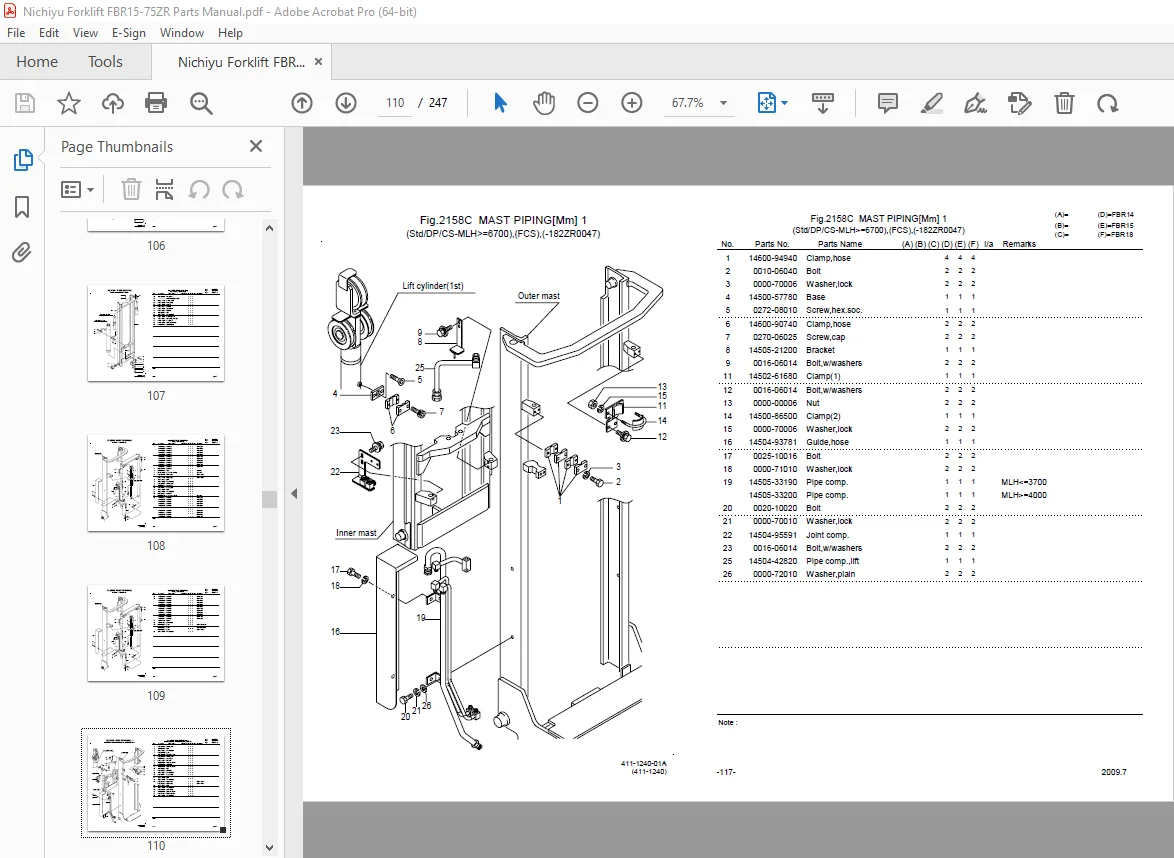Open the Window menu
Screen dimensions: 1174x858
point(182,33)
